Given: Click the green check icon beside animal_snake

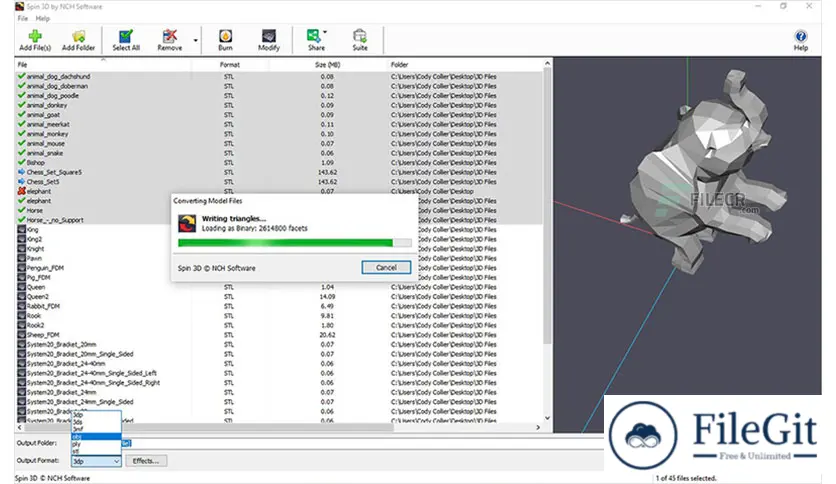Looking at the screenshot, I should pyautogui.click(x=21, y=153).
